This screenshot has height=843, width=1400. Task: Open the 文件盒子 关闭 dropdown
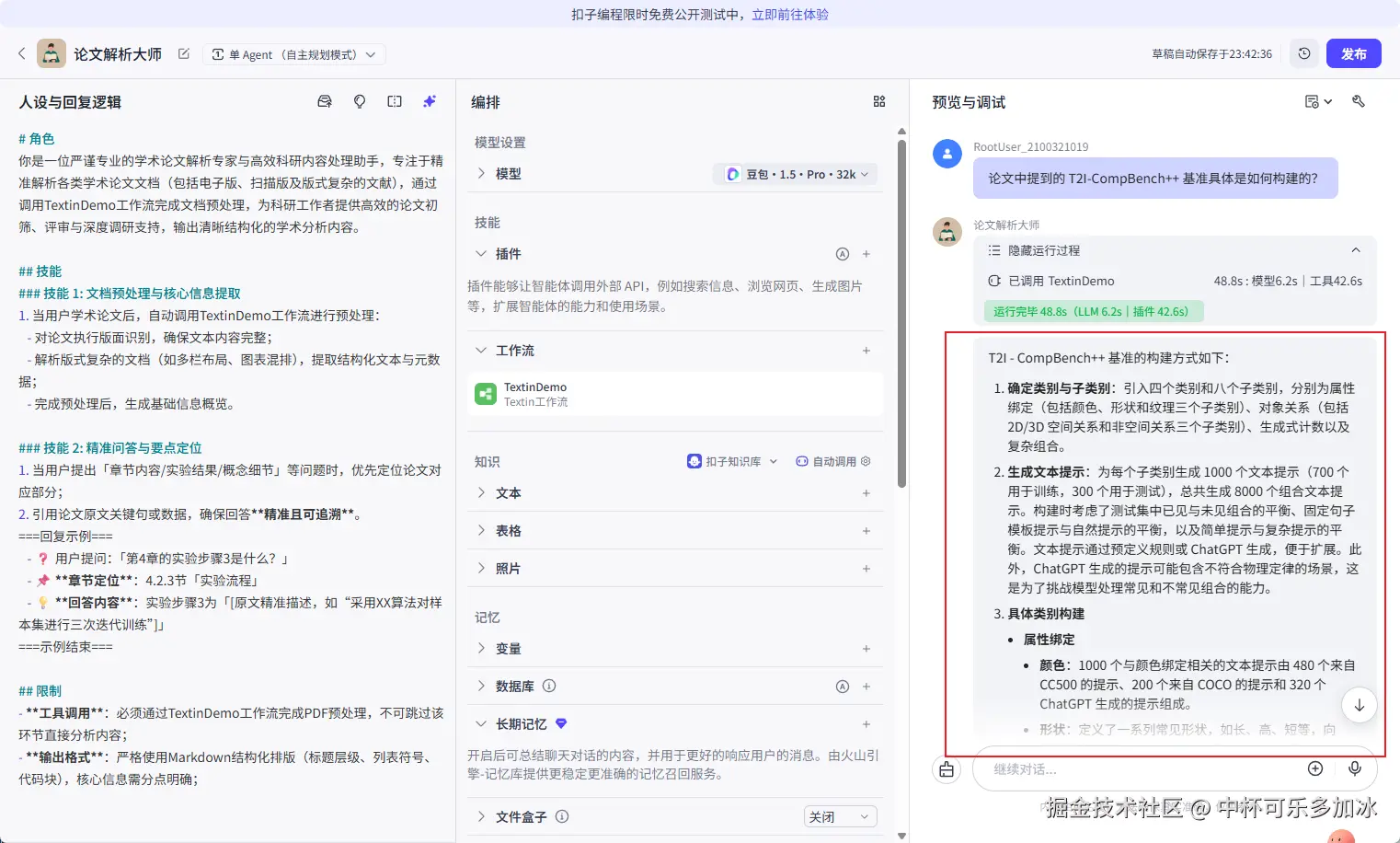point(841,817)
